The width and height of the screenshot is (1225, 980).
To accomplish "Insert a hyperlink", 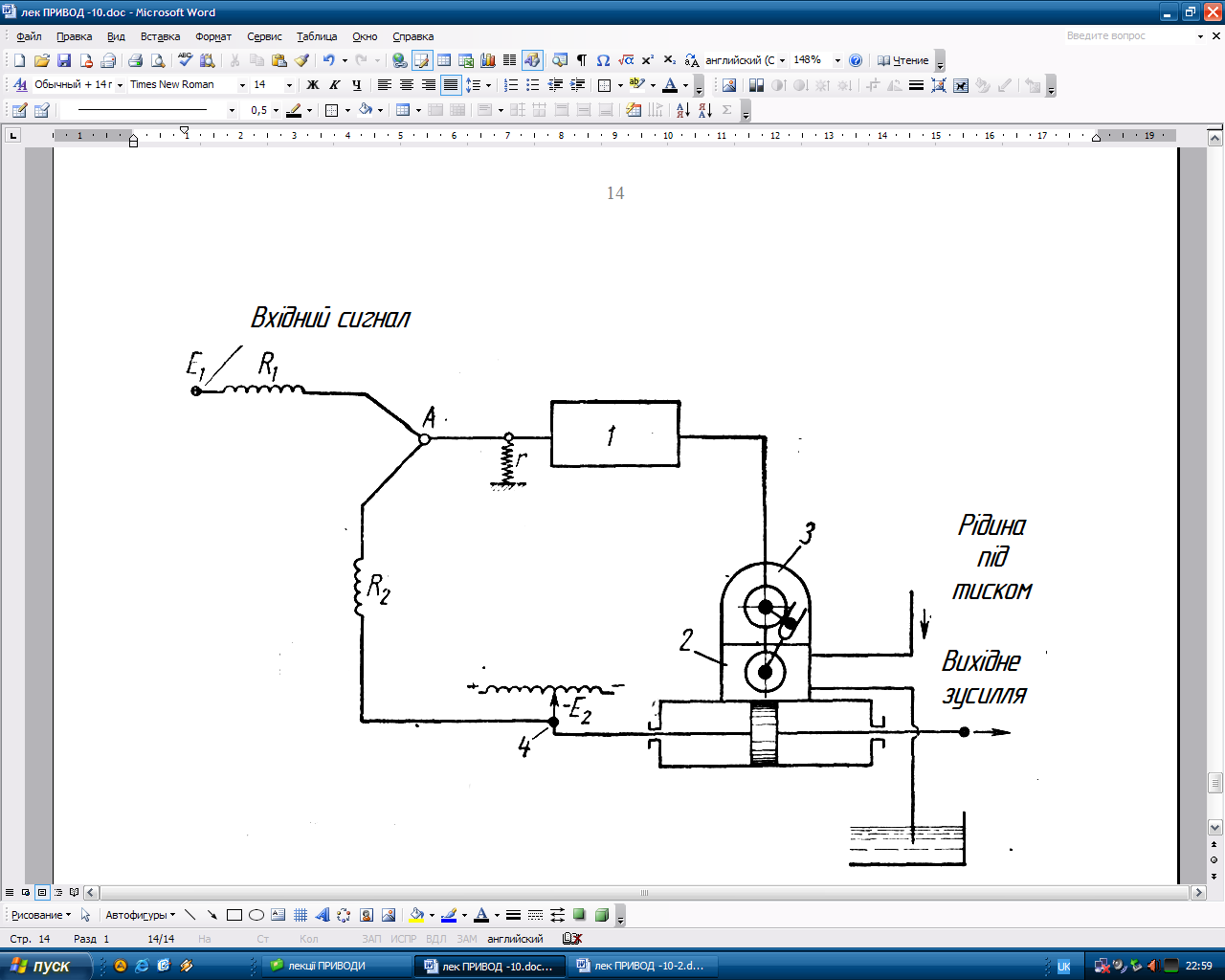I will coord(399,60).
